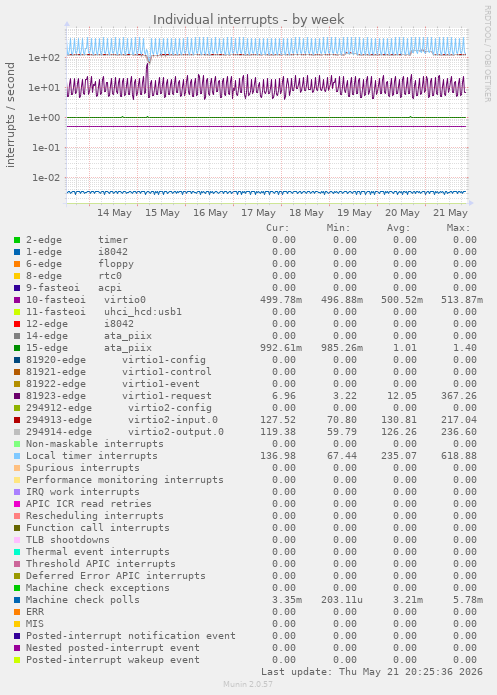Click the Munin 2.0.57 footer text

pos(248,684)
